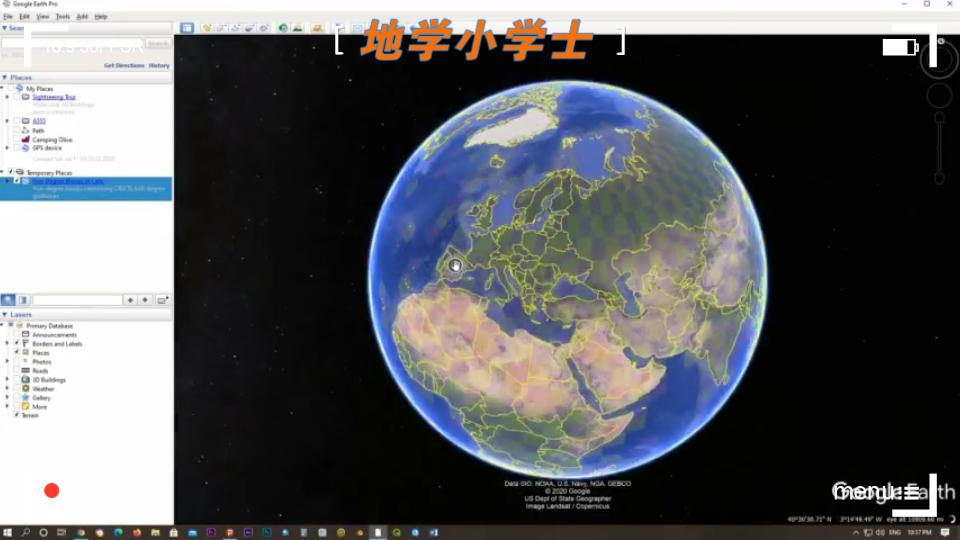Screen dimensions: 960x540
Task: Click the search input field
Action: click(x=73, y=43)
